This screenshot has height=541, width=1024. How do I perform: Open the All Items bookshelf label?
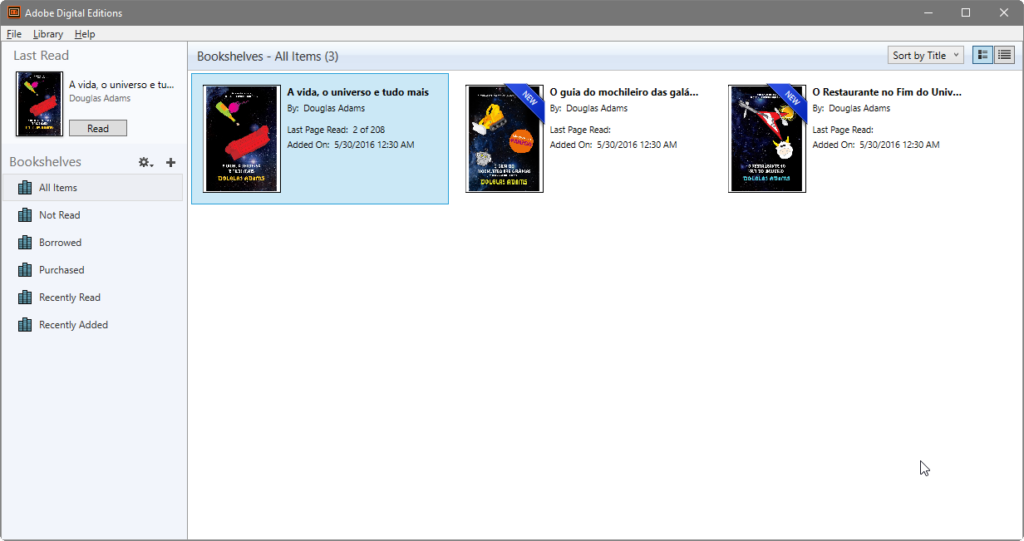58,188
